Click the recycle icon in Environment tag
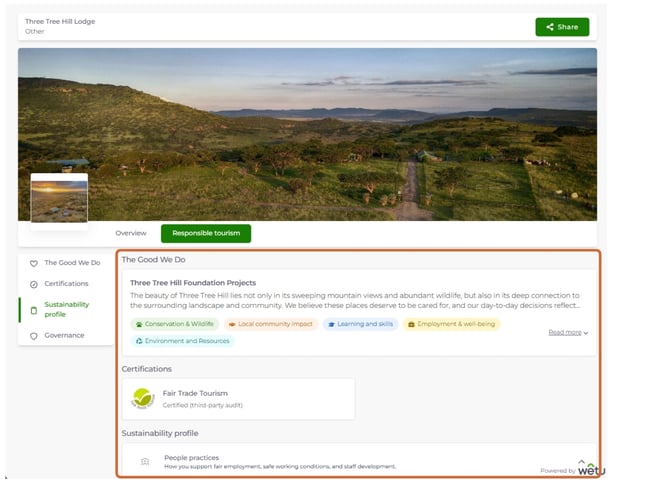Viewport: 670px width, 482px height. coord(139,341)
